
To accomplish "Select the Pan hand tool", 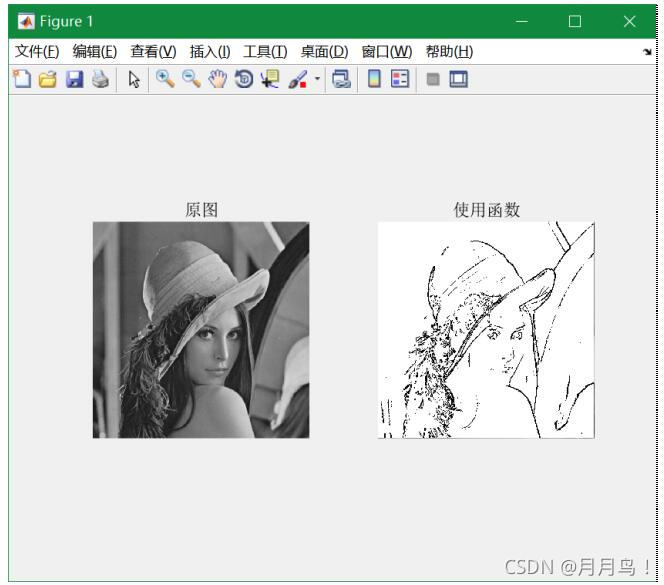I will [218, 79].
